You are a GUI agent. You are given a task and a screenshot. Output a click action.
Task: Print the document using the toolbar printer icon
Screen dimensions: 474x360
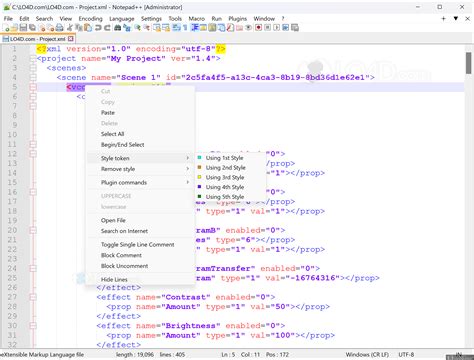click(x=59, y=28)
